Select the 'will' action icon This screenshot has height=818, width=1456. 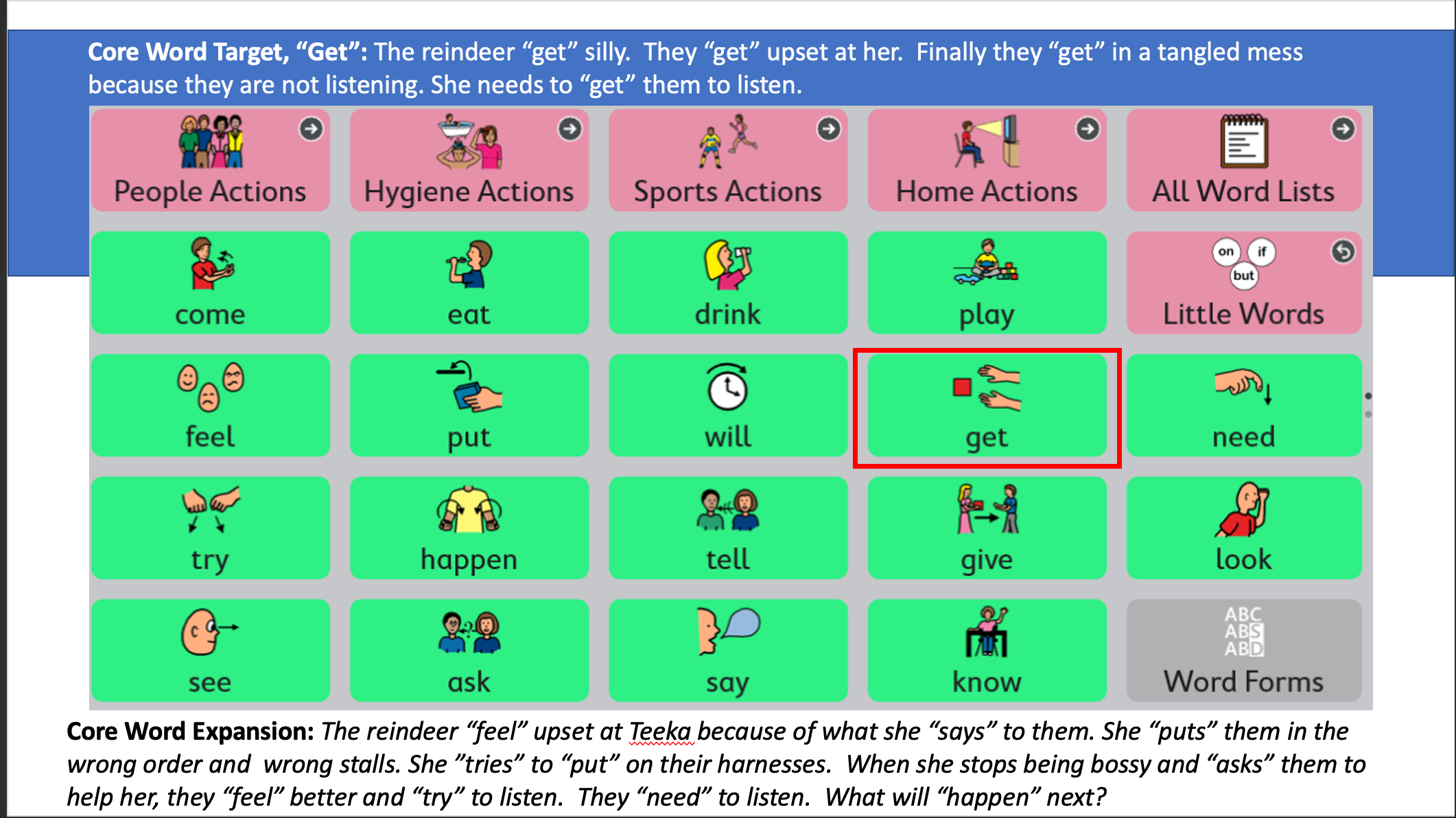pos(727,408)
